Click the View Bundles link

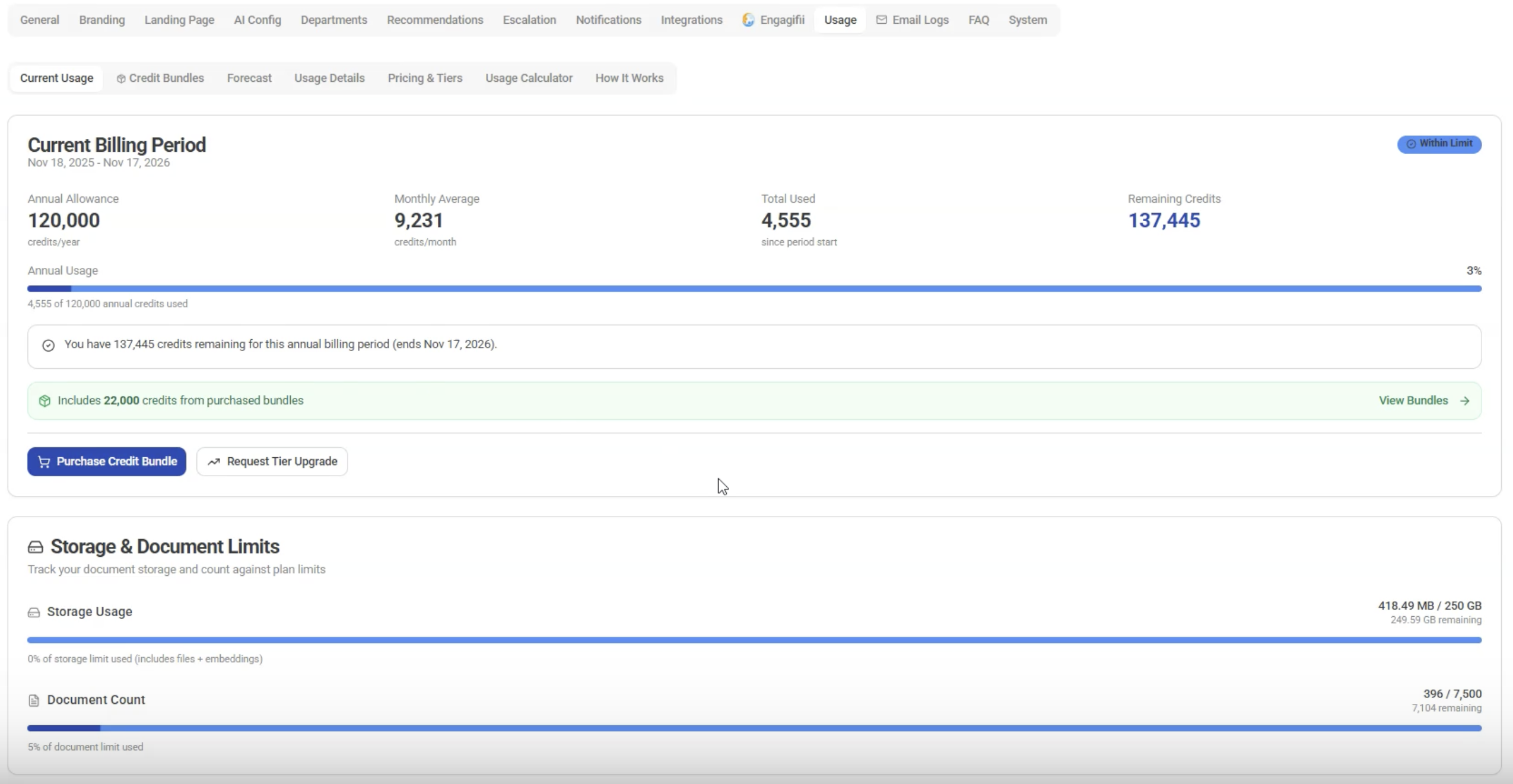(1413, 400)
